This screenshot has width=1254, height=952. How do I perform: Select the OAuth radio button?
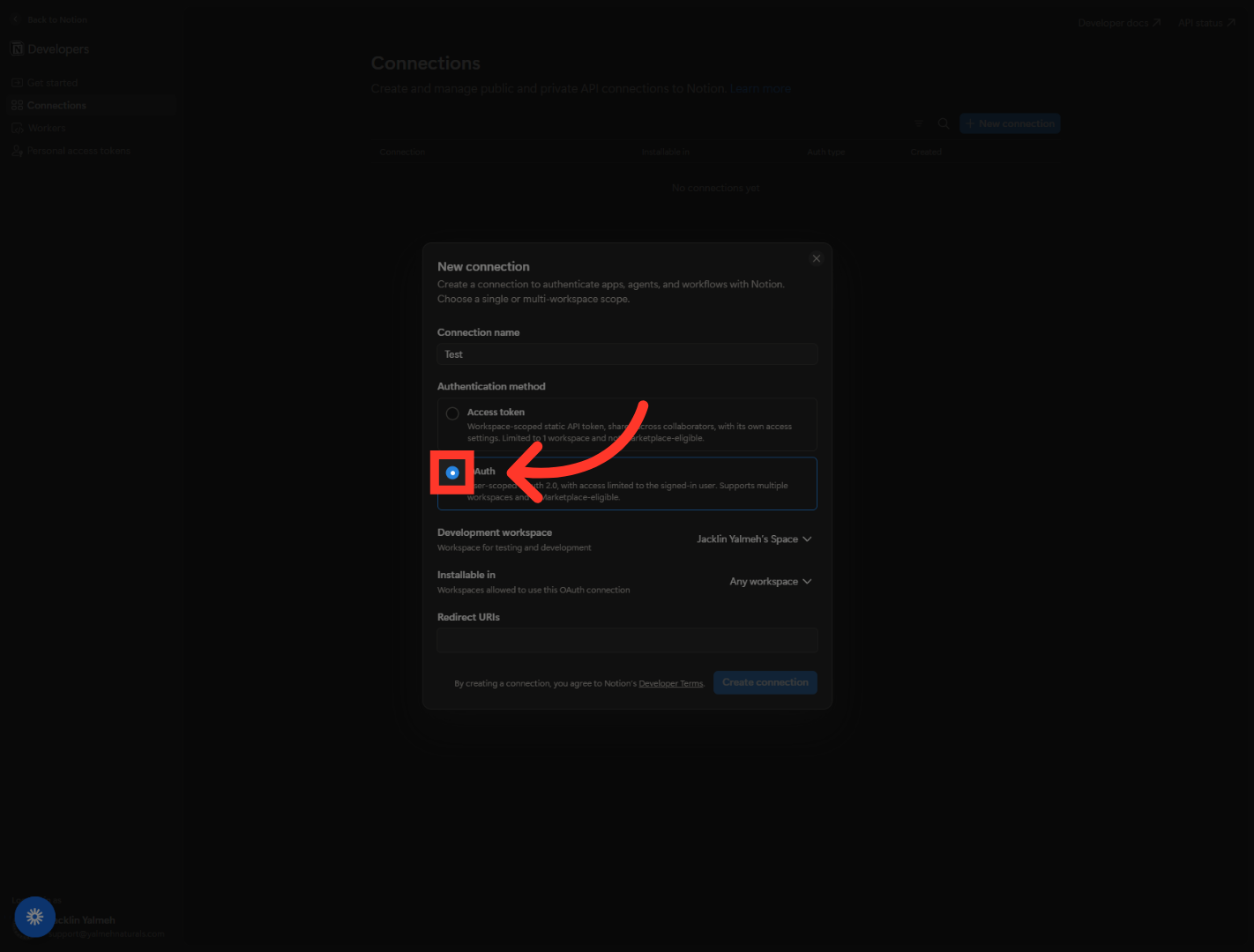(x=452, y=472)
